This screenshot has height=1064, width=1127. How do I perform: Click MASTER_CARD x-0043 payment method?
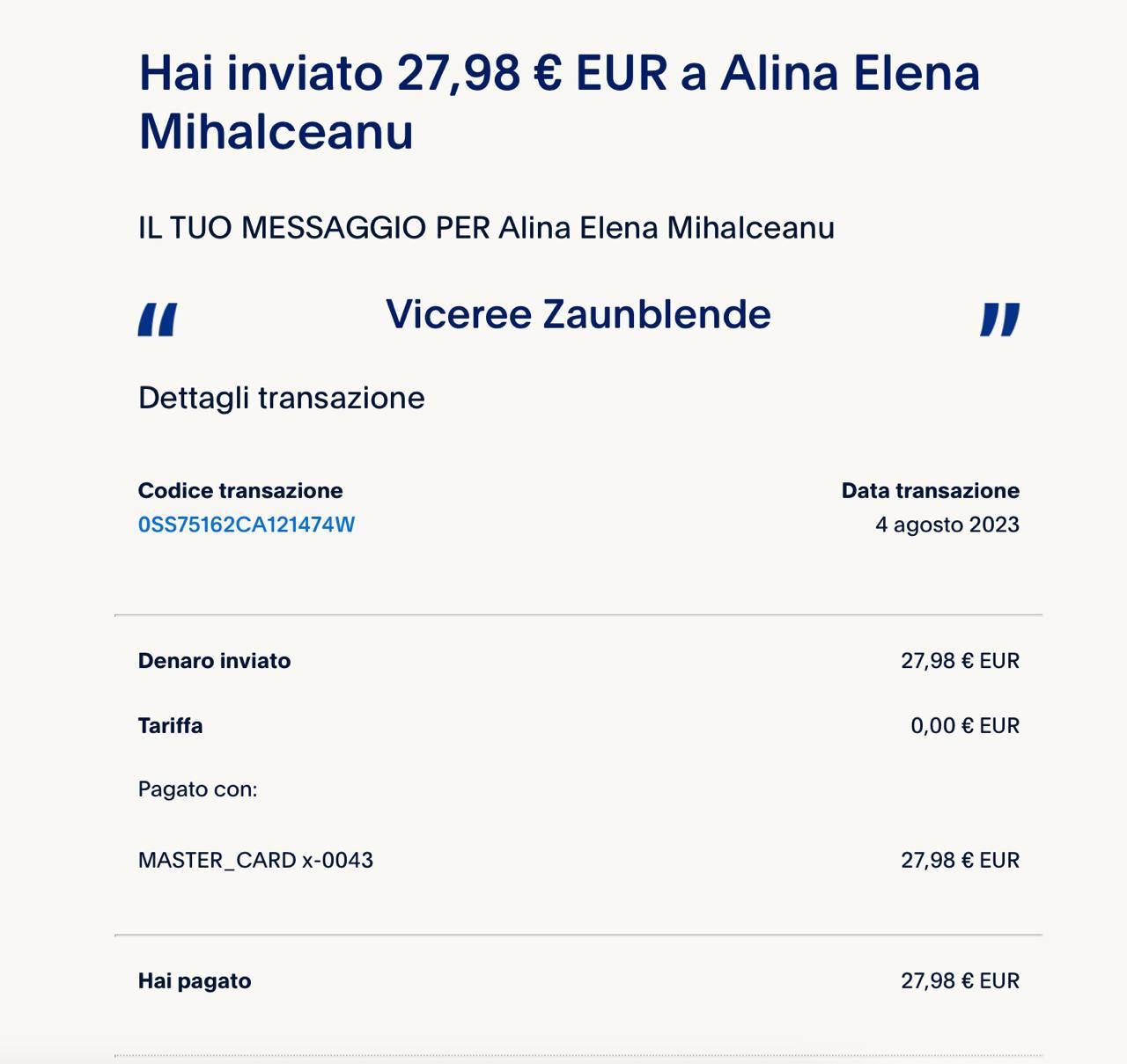pyautogui.click(x=255, y=860)
